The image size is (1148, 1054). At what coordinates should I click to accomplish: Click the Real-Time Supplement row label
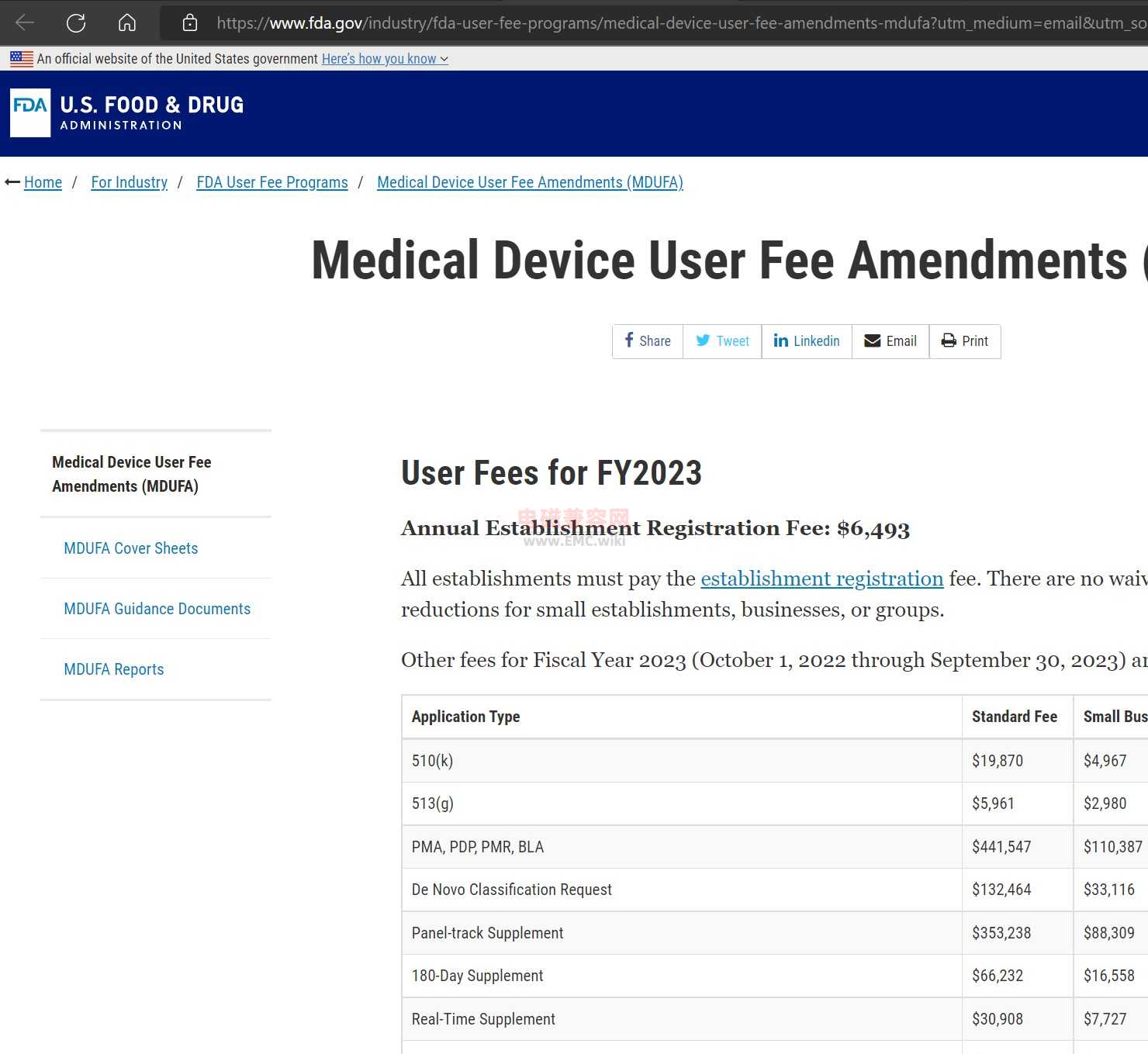tap(483, 1019)
